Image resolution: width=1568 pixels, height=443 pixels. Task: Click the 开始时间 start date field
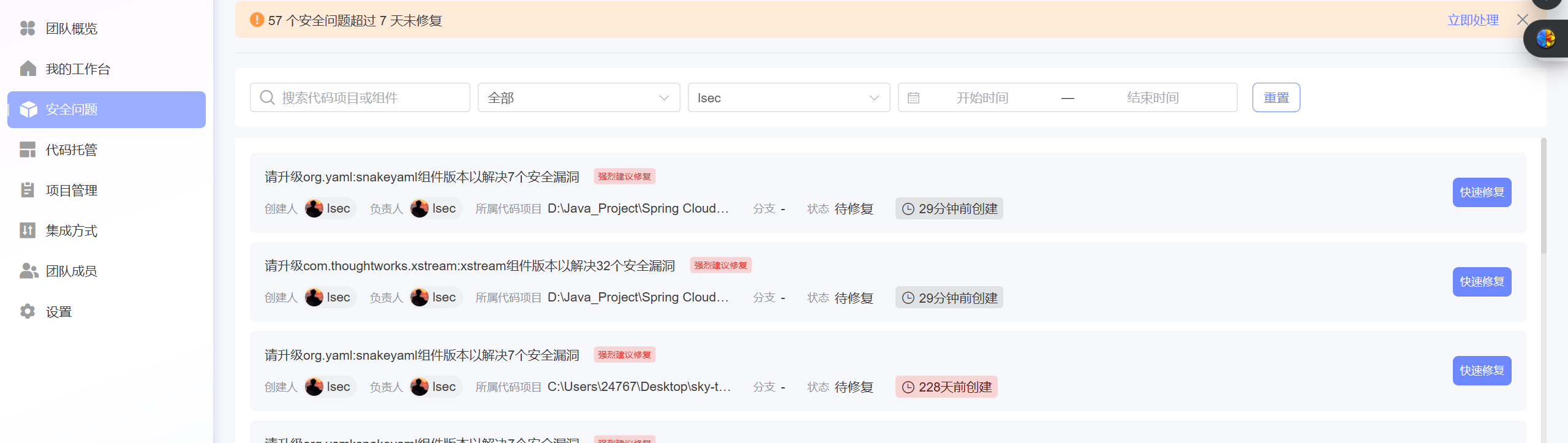(x=982, y=98)
